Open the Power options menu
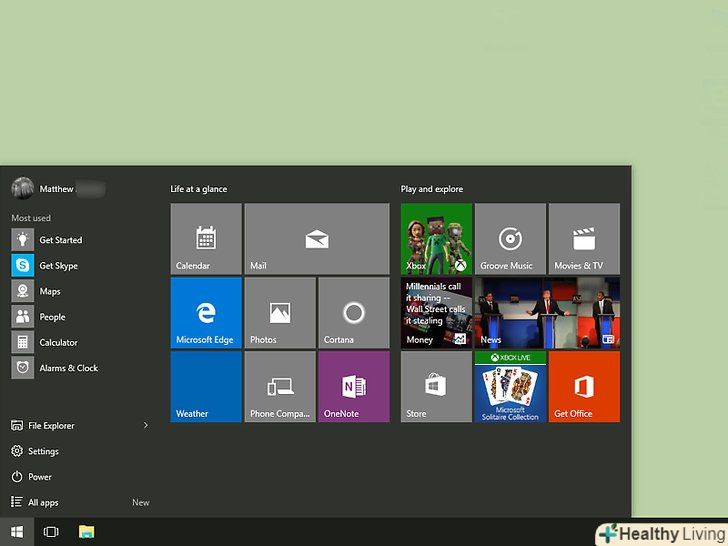 [x=40, y=477]
